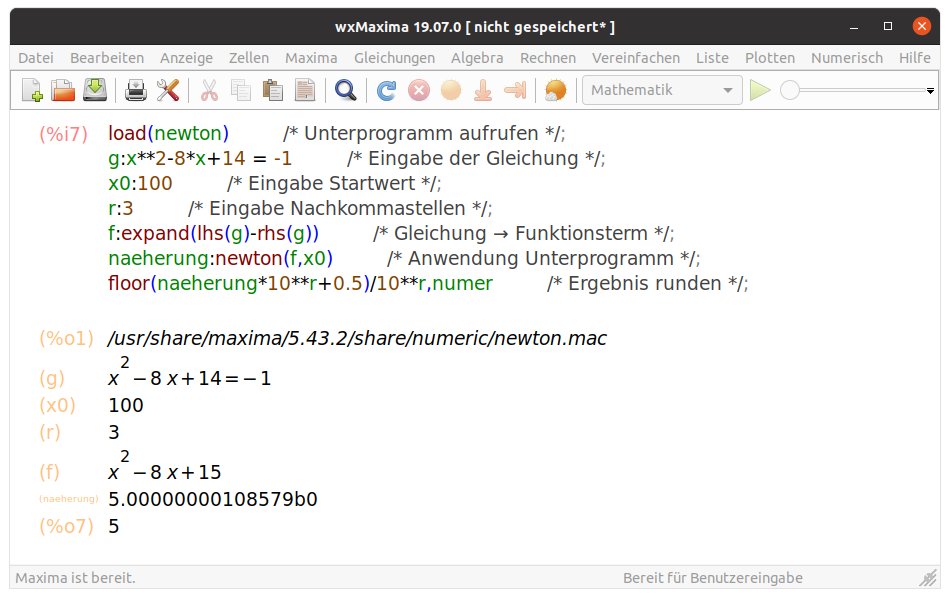Select output 5.00000000108579b0
The height and width of the screenshot is (598, 950).
tap(213, 499)
